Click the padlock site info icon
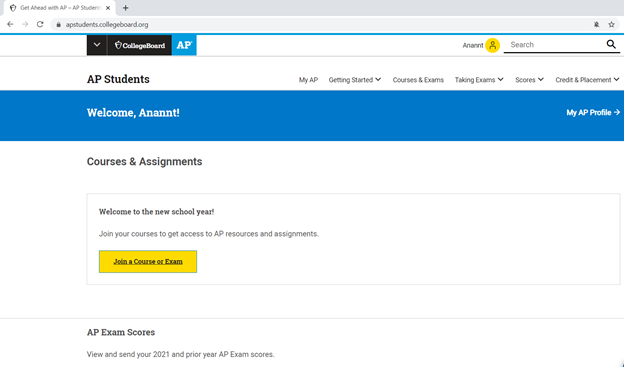Image resolution: width=624 pixels, height=367 pixels. (x=58, y=25)
